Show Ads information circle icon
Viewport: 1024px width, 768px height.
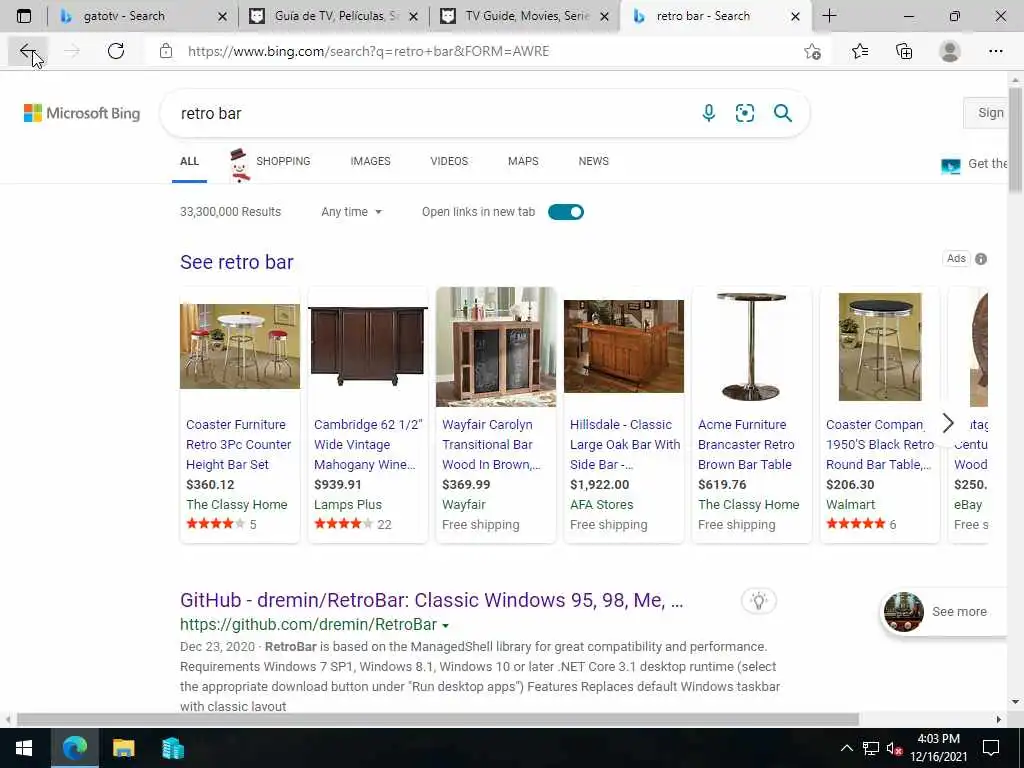[x=981, y=259]
